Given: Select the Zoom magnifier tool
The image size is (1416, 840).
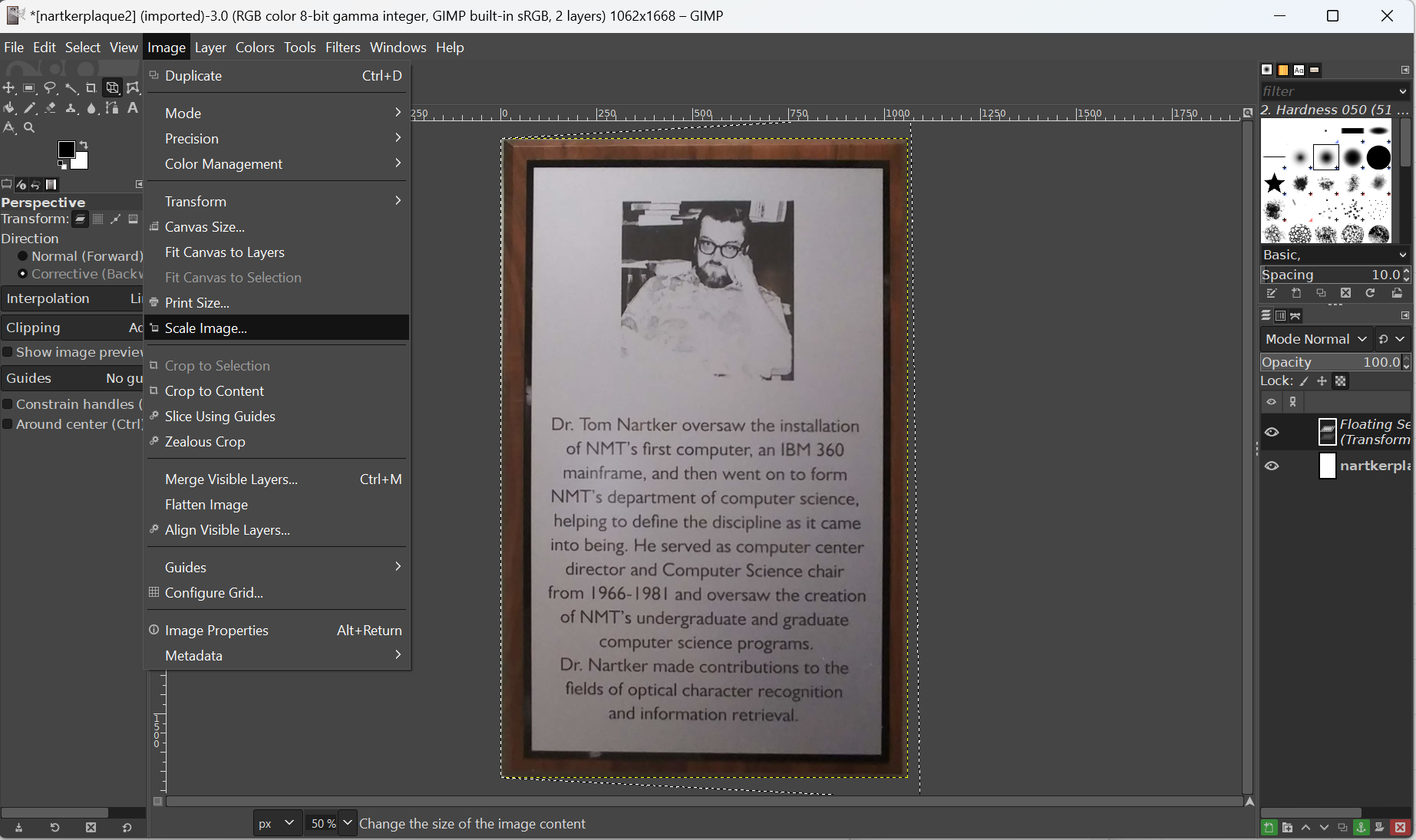Looking at the screenshot, I should 29,128.
